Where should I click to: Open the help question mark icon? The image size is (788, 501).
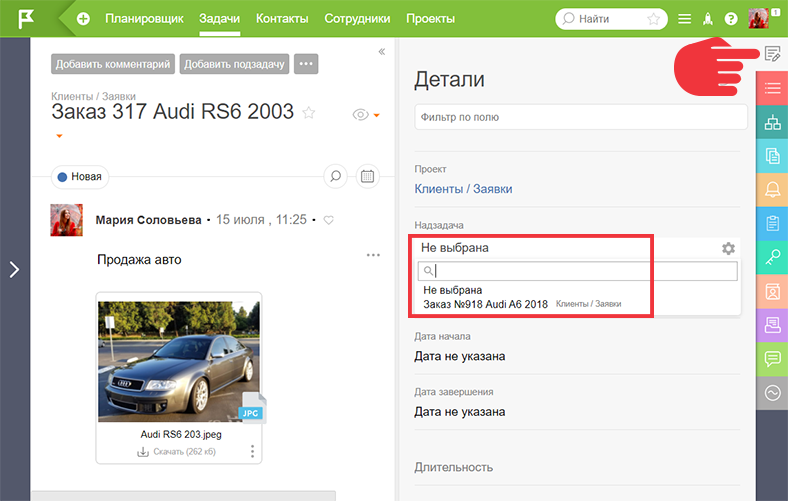731,19
